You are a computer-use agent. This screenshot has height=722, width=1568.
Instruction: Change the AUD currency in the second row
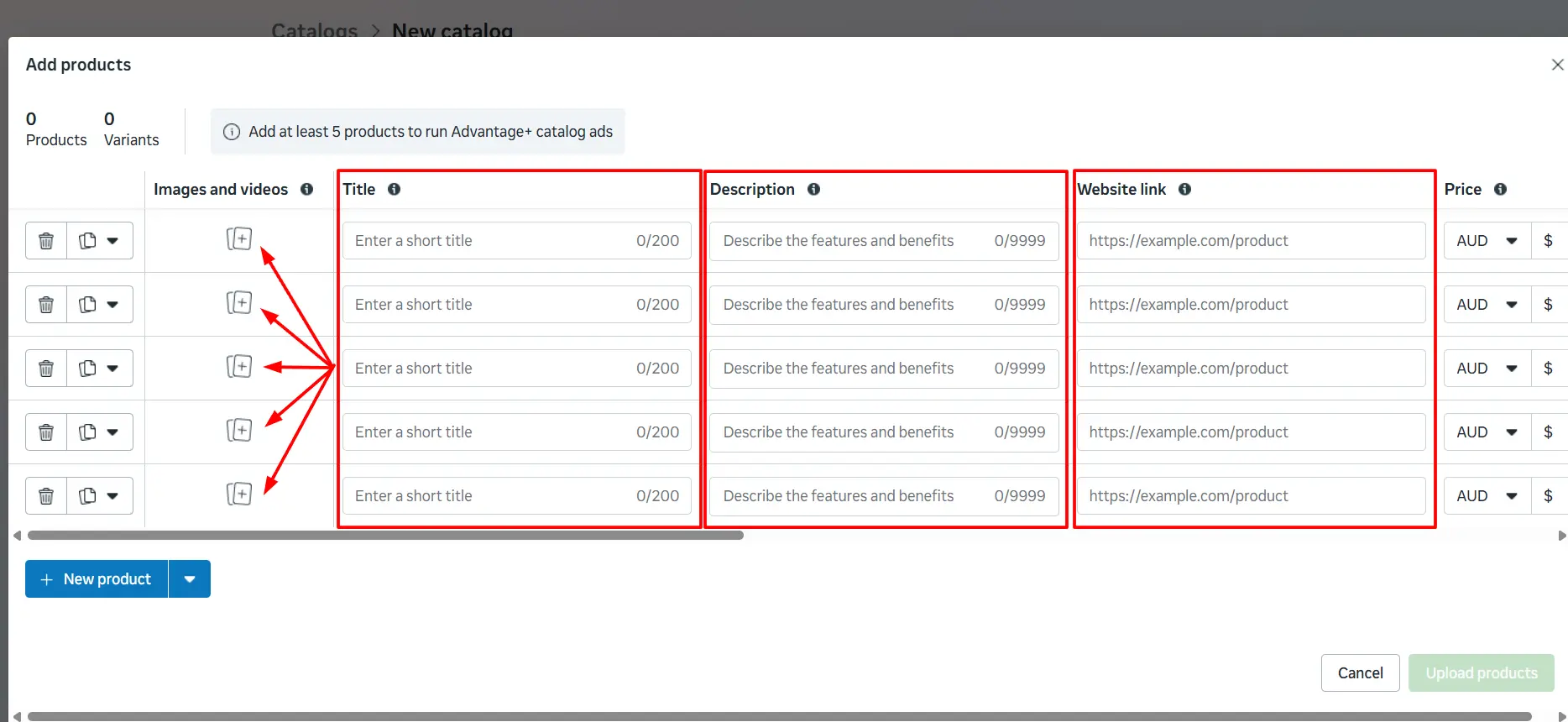(1487, 305)
